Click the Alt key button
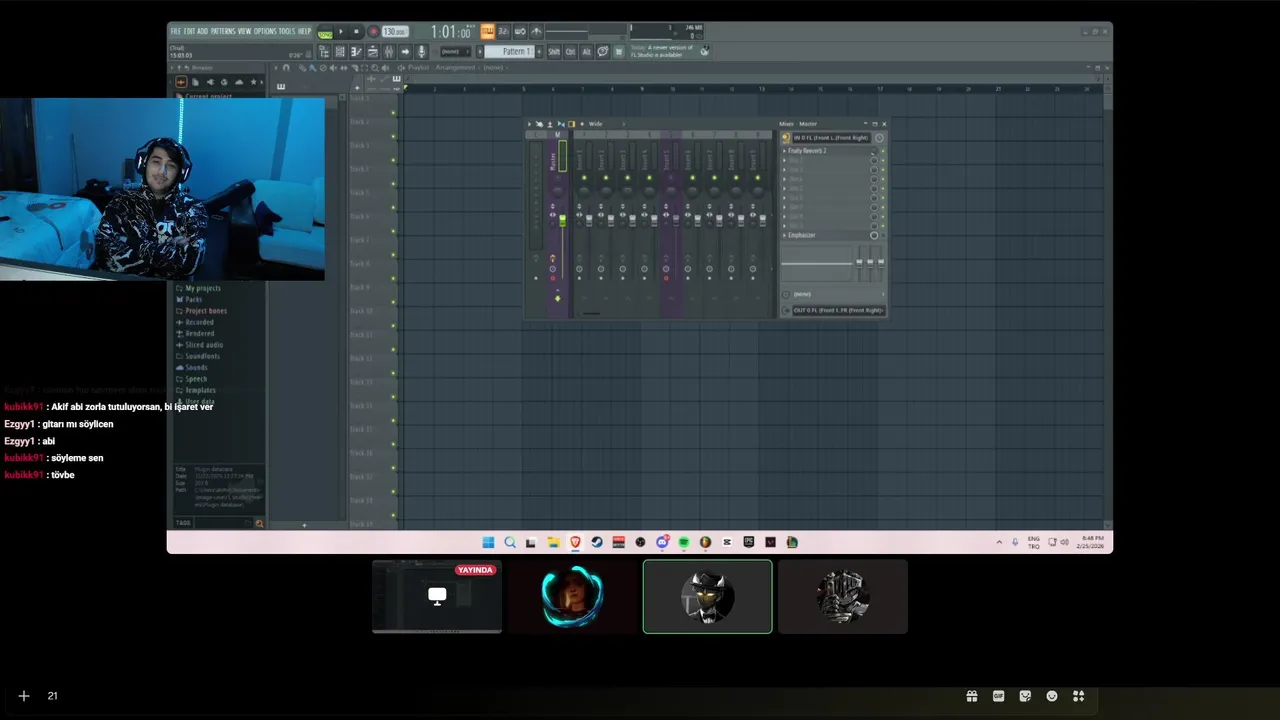 tap(587, 51)
